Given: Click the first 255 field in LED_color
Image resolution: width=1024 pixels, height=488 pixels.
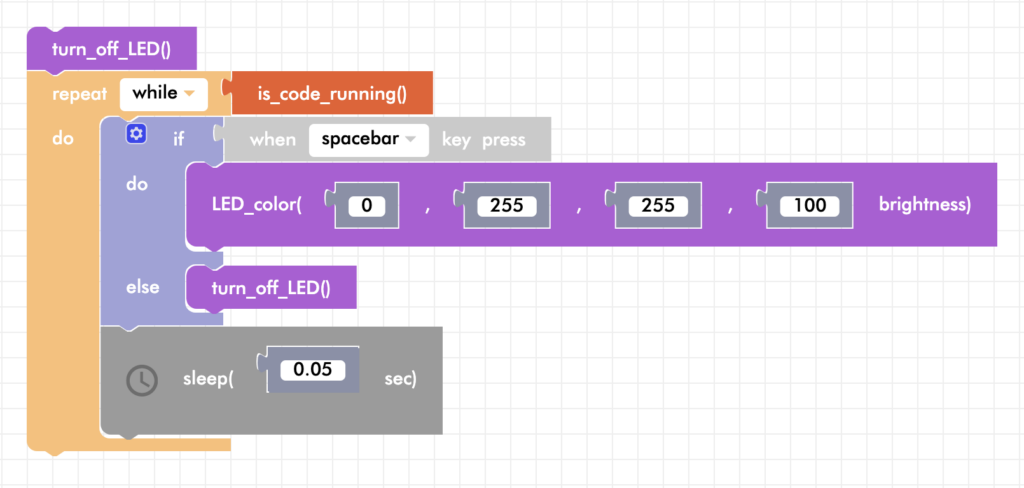Looking at the screenshot, I should click(x=506, y=206).
